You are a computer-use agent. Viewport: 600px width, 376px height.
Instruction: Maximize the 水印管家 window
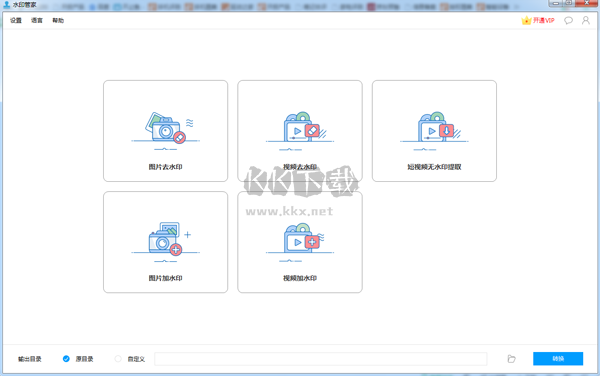568,3
